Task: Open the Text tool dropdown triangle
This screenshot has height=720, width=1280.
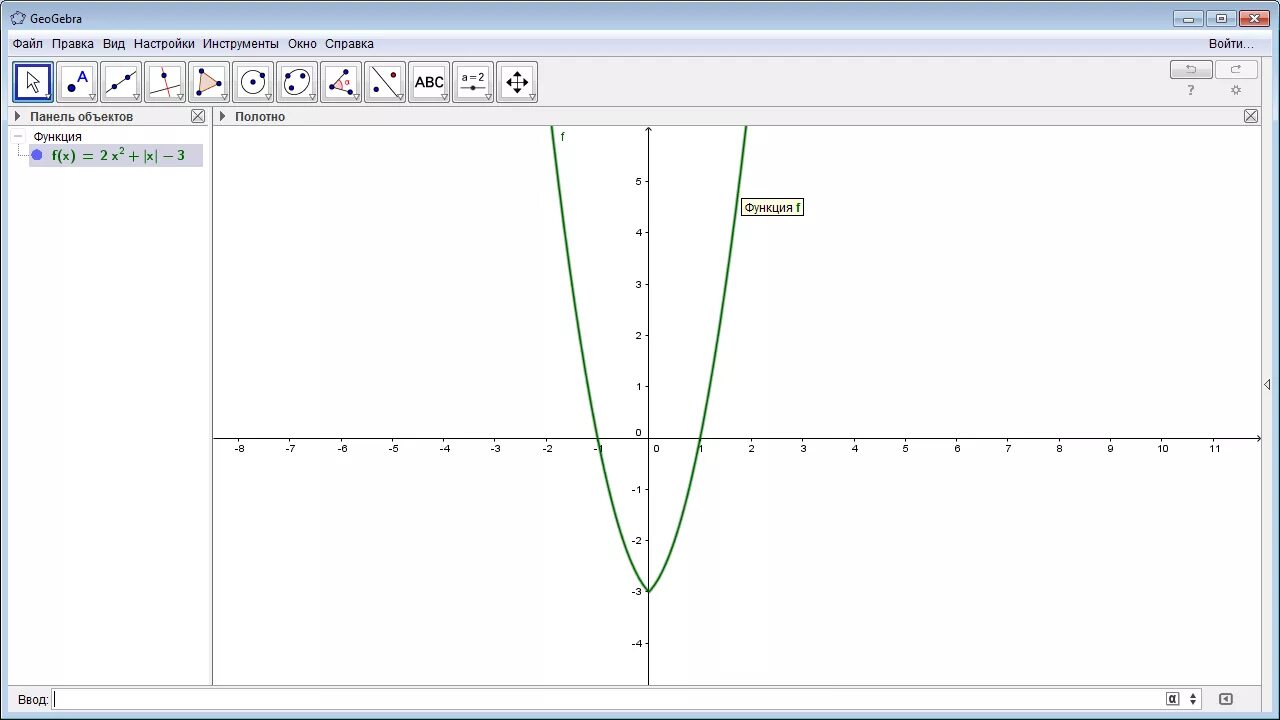Action: tap(444, 97)
